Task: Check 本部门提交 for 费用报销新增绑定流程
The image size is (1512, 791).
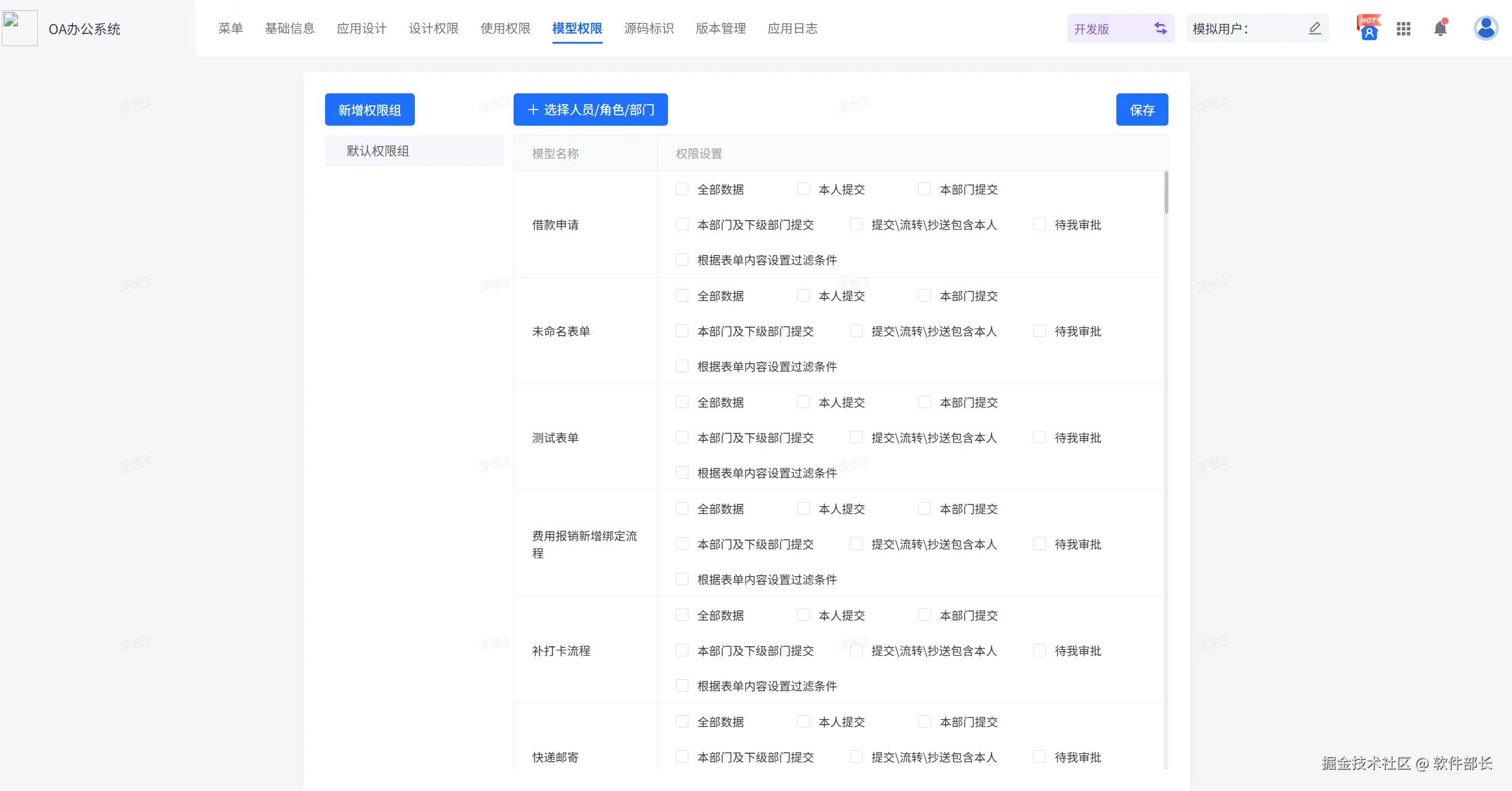Action: pos(924,509)
